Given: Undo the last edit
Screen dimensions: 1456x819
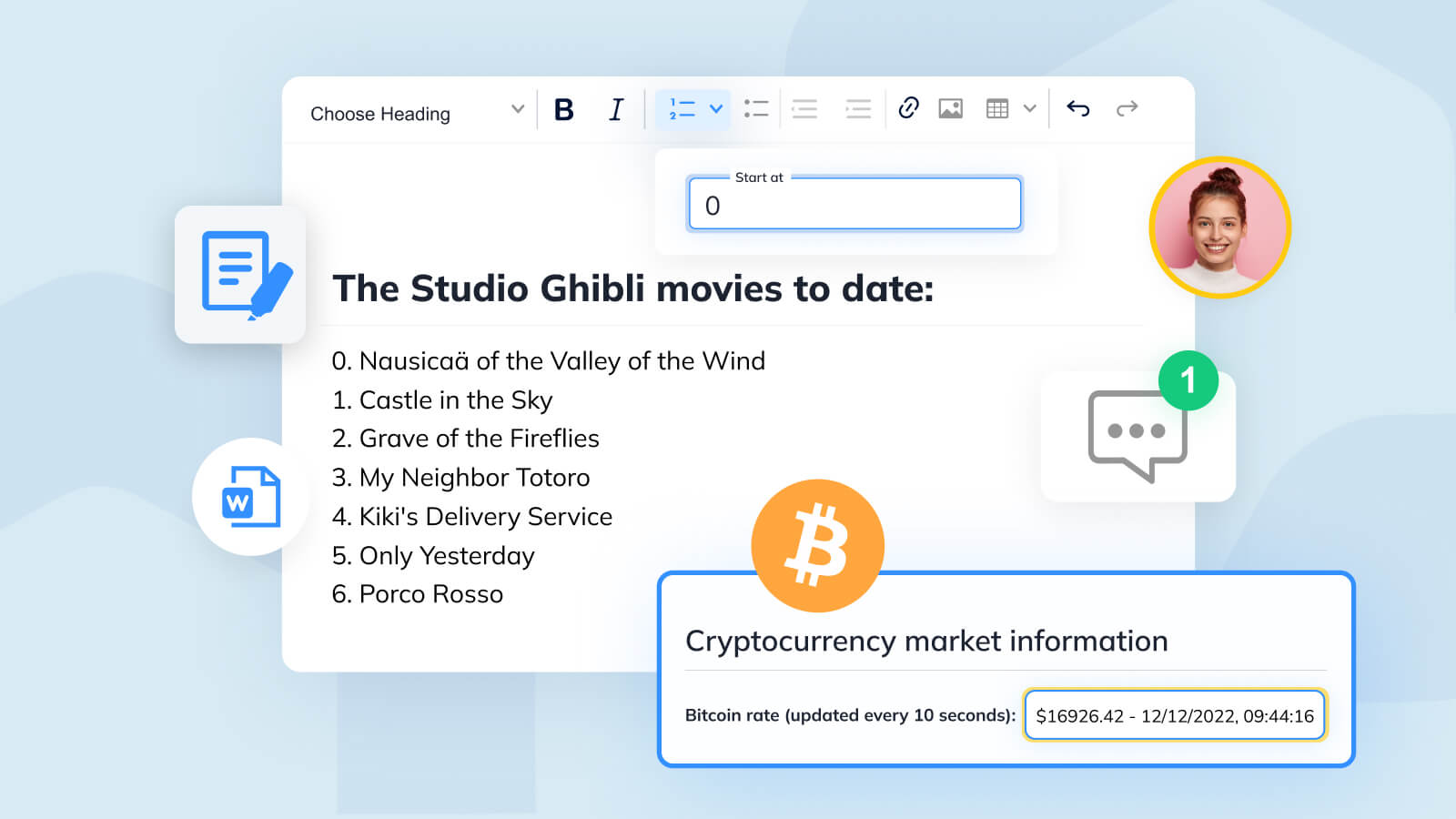Looking at the screenshot, I should click(1078, 109).
